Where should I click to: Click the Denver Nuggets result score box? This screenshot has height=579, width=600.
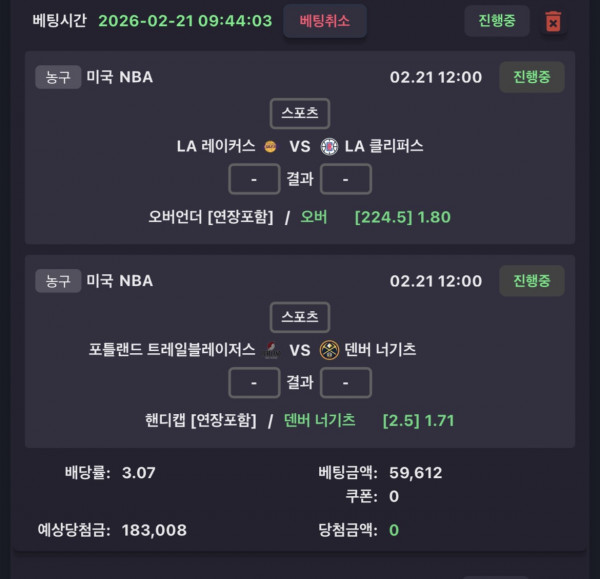pos(346,383)
